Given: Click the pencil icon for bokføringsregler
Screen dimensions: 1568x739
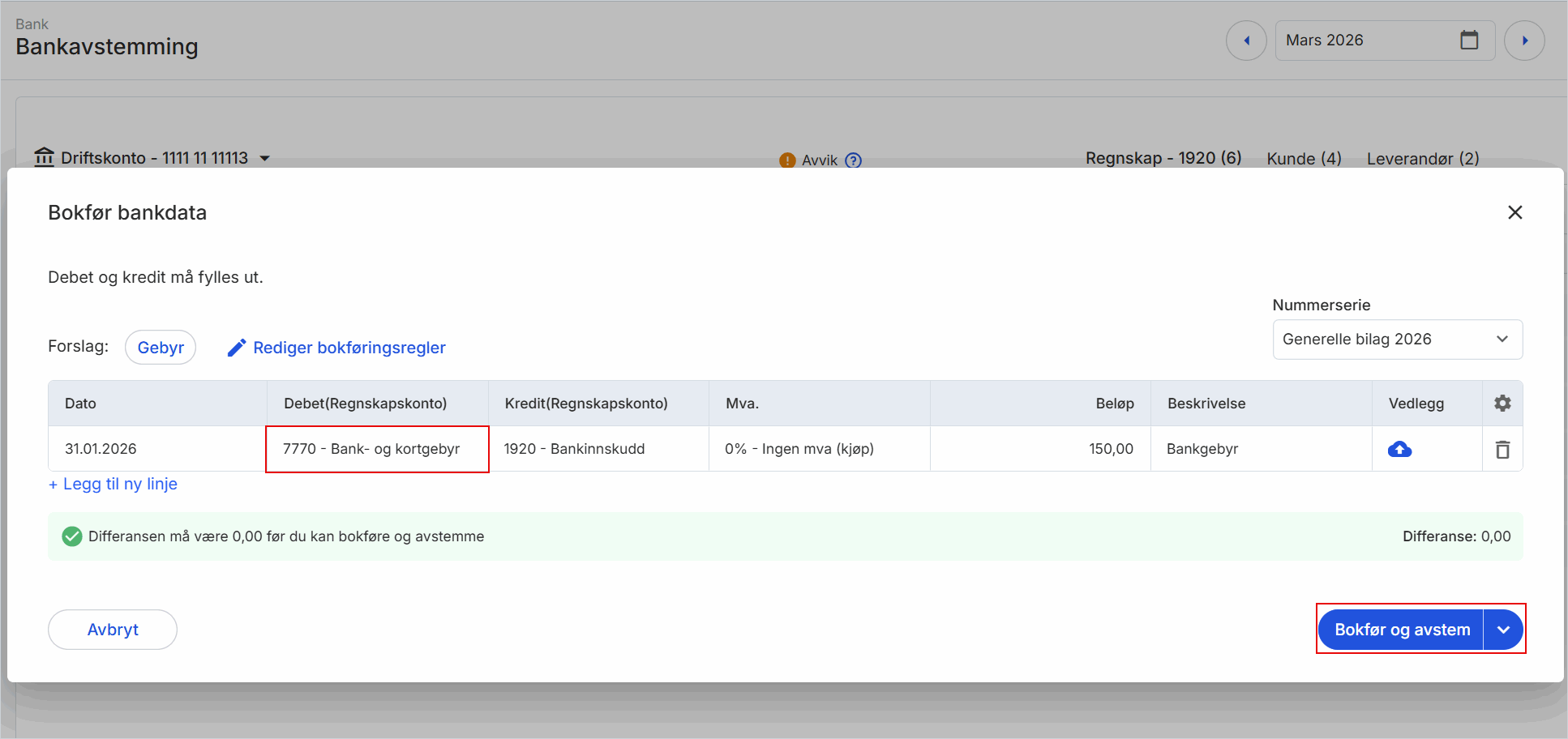Looking at the screenshot, I should point(236,348).
